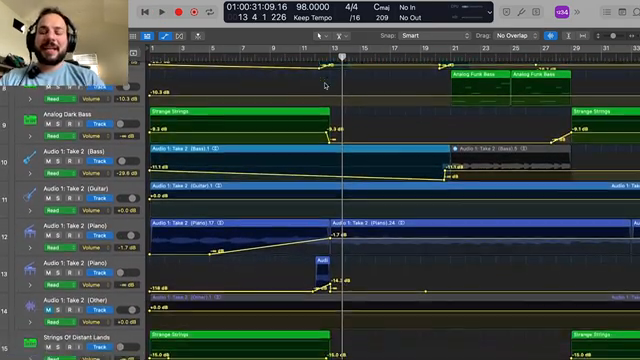Viewport: 640px width, 360px height.
Task: Click the Strings Of Distant Lands track icon
Action: click(30, 343)
